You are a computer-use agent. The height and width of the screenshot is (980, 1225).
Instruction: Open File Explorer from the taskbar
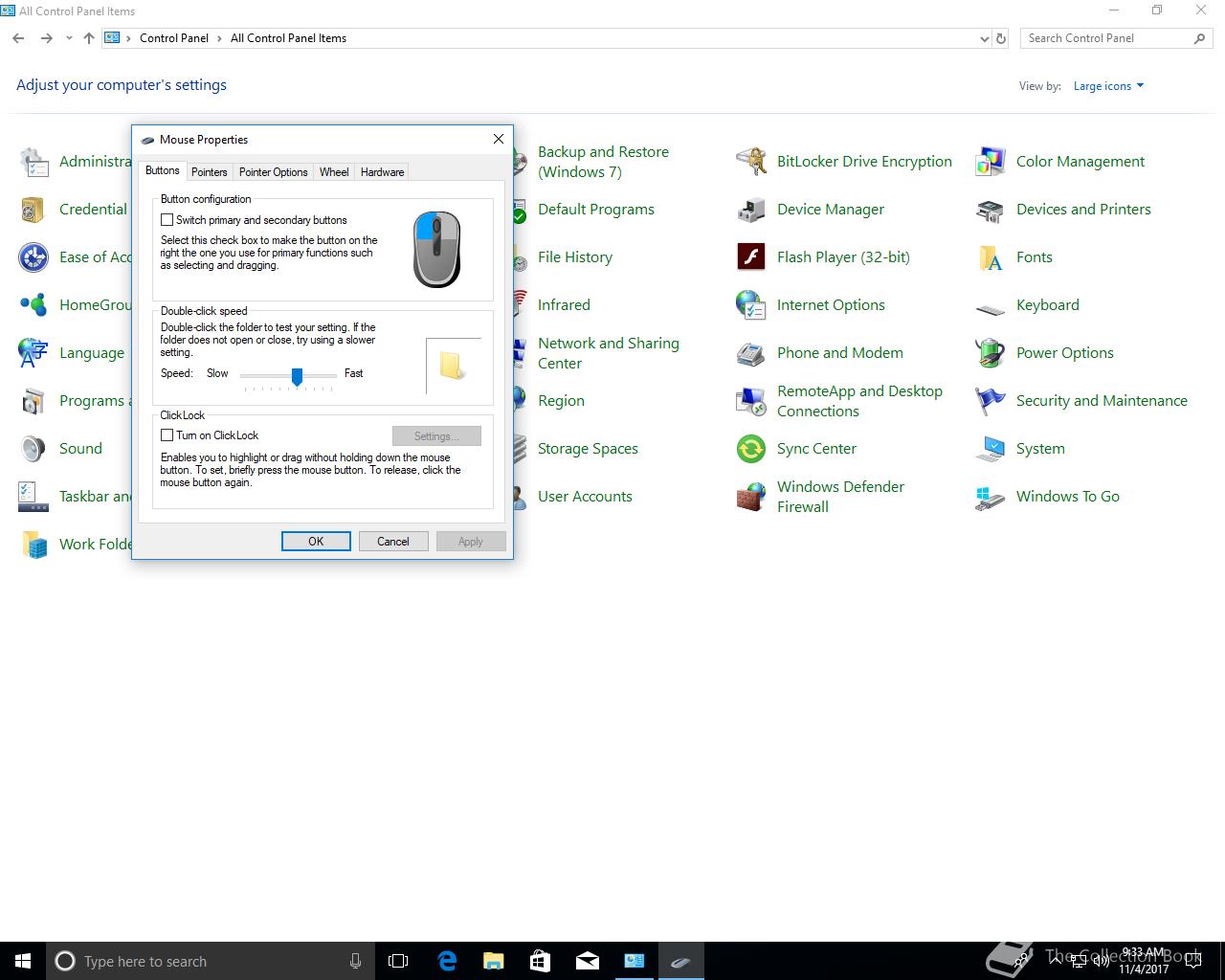pos(494,961)
